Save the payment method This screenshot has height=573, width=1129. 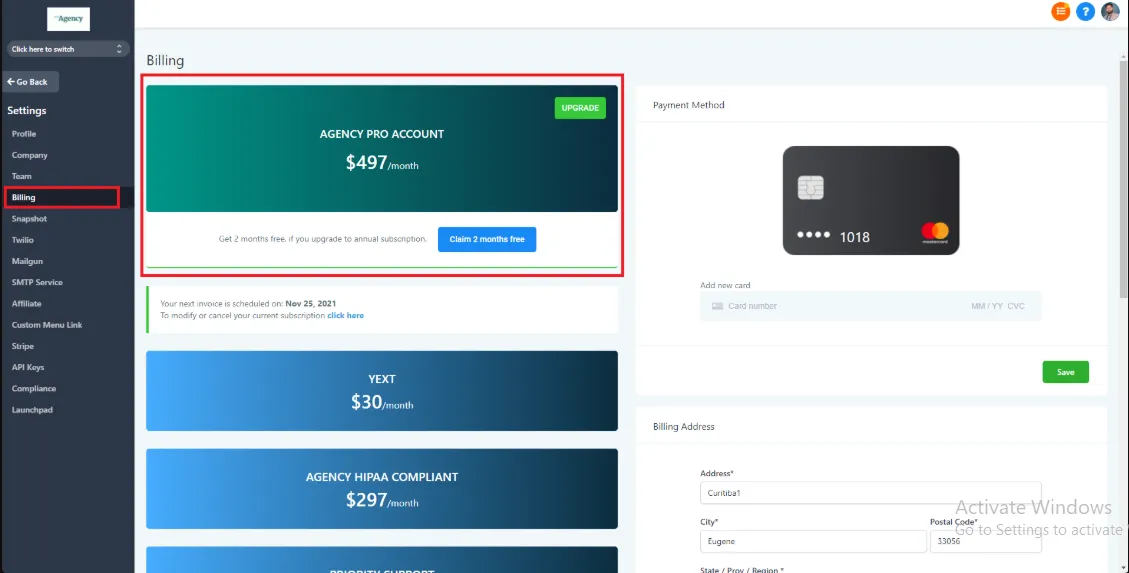(x=1066, y=372)
